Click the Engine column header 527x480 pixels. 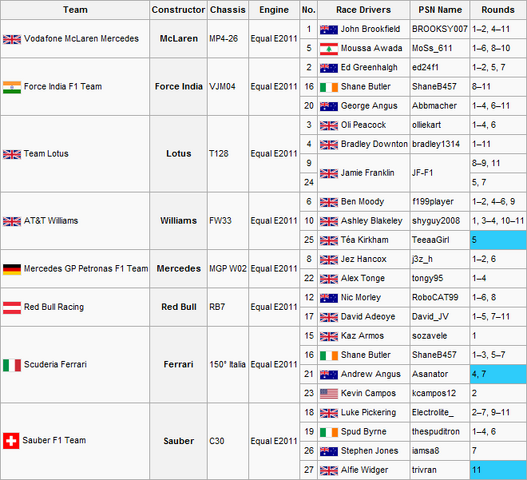click(x=274, y=10)
